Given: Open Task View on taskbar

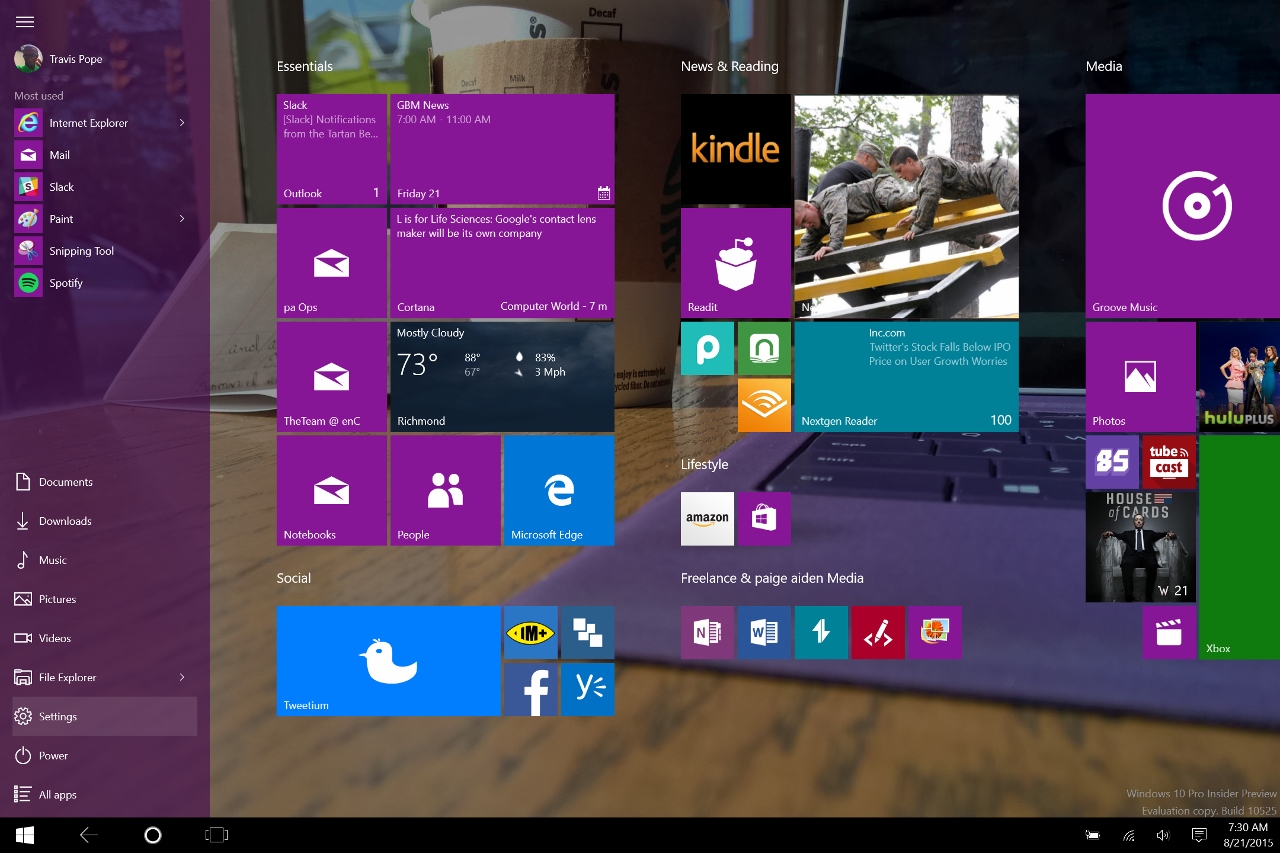Looking at the screenshot, I should [x=216, y=835].
